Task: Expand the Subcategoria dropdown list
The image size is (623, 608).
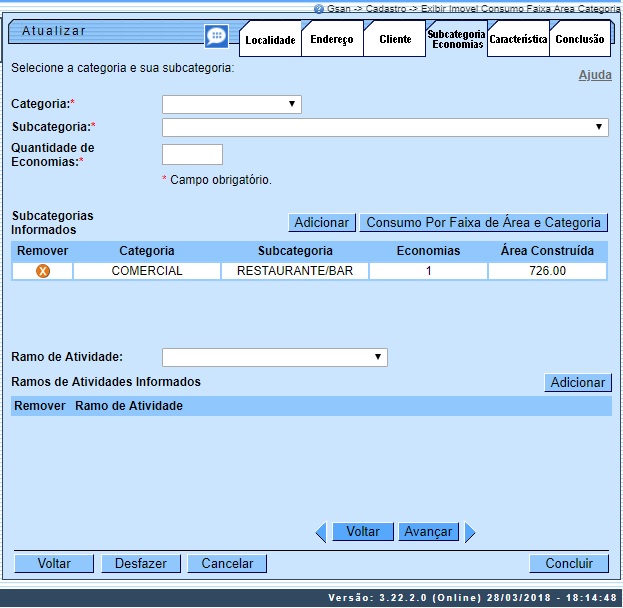Action: click(385, 127)
